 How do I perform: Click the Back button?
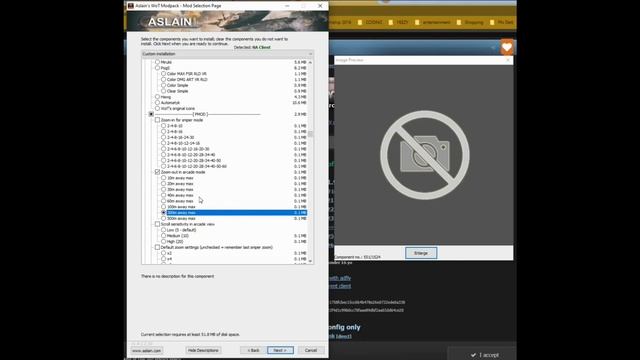[253, 350]
